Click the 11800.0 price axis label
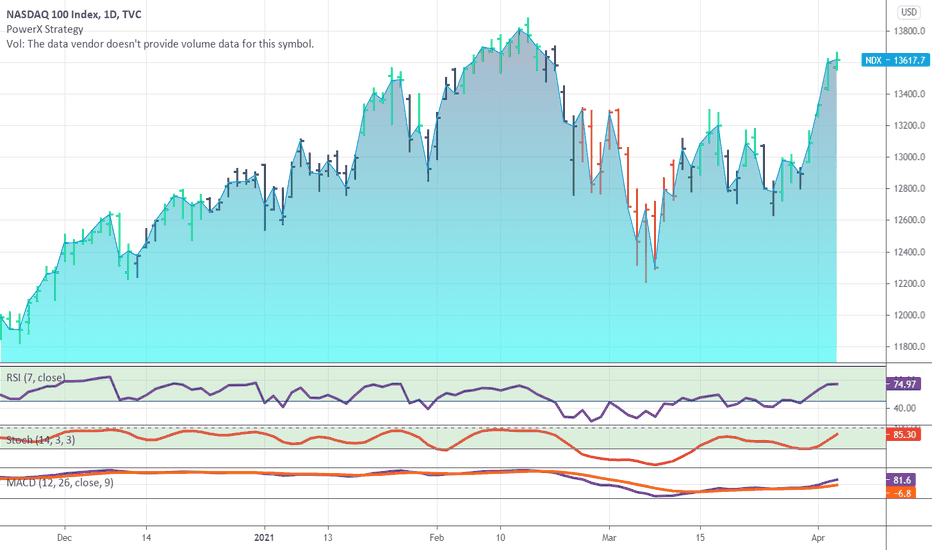932x550 pixels. click(909, 347)
